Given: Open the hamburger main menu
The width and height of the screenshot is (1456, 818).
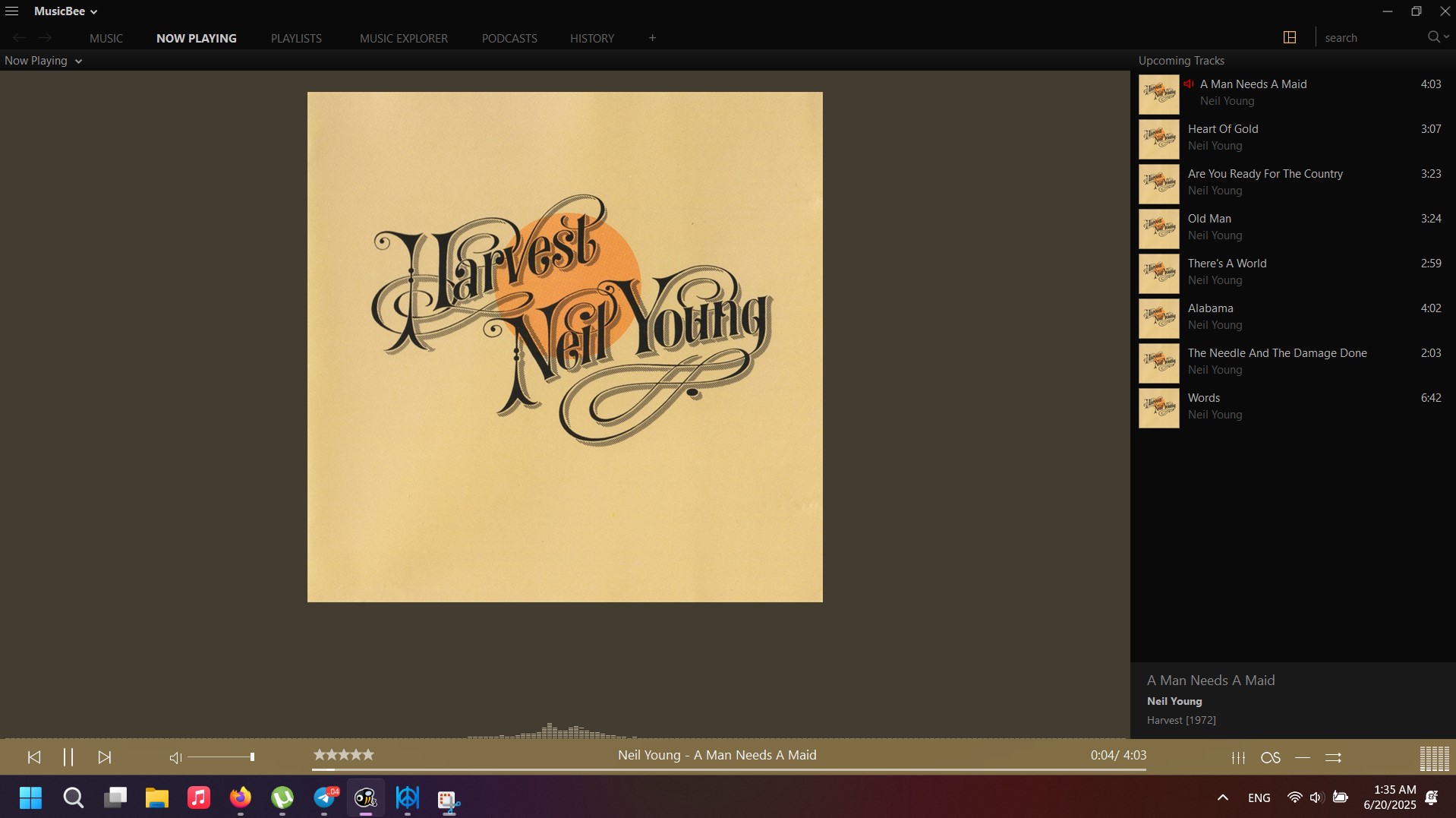Looking at the screenshot, I should coord(11,11).
